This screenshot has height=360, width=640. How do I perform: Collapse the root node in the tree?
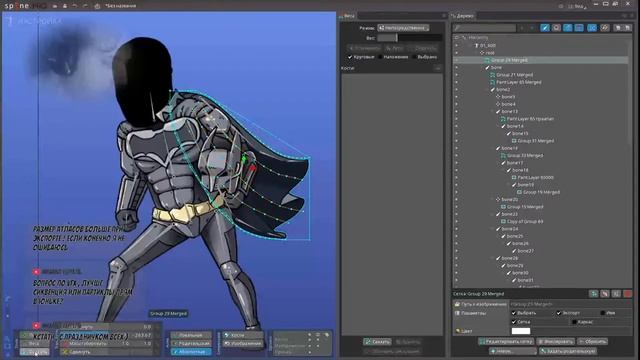(x=476, y=53)
